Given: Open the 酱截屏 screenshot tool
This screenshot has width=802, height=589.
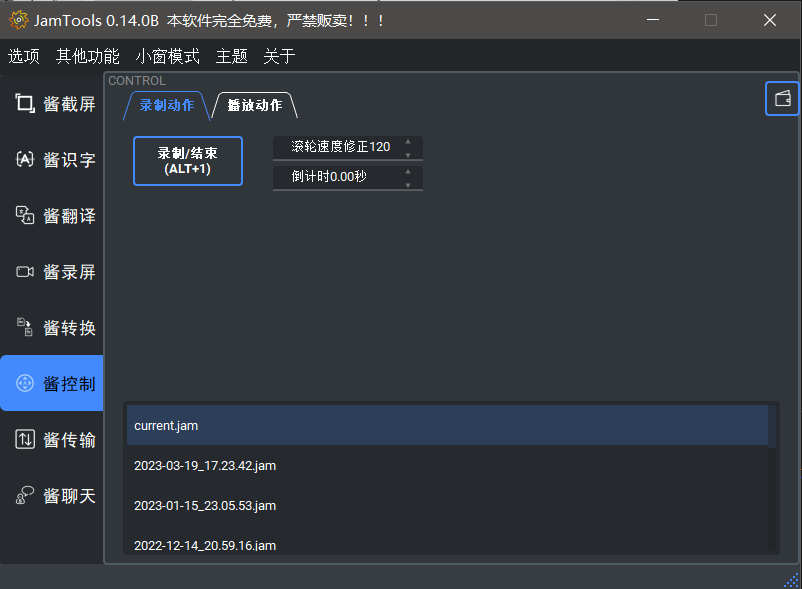Looking at the screenshot, I should [x=52, y=104].
